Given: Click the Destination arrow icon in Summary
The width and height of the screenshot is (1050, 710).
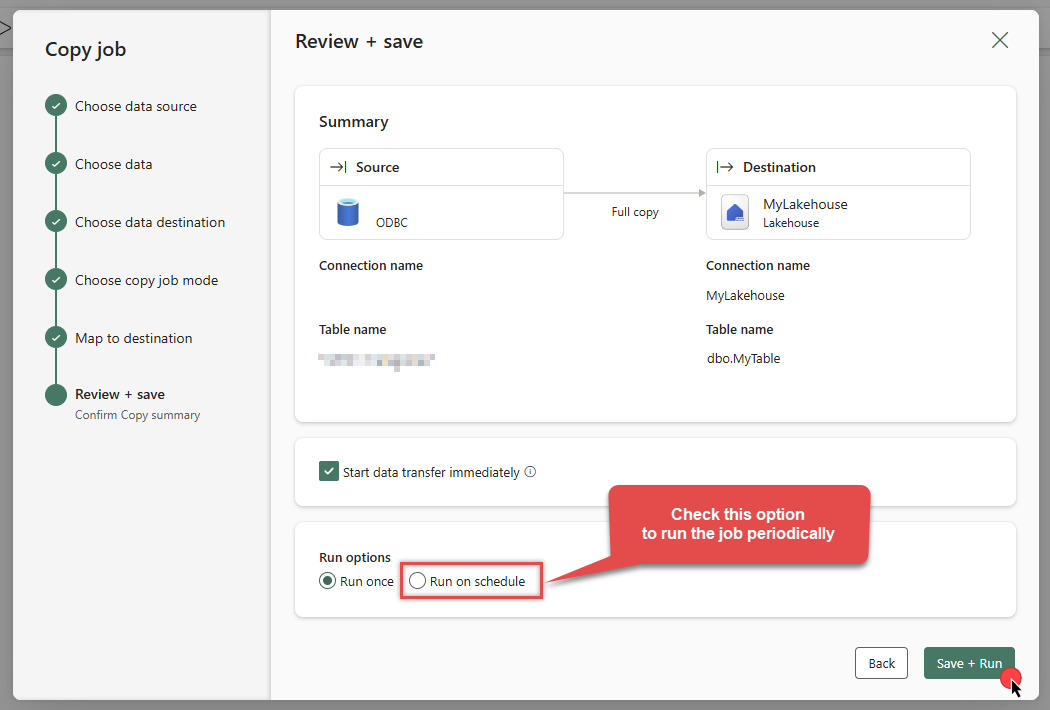Looking at the screenshot, I should [x=728, y=166].
